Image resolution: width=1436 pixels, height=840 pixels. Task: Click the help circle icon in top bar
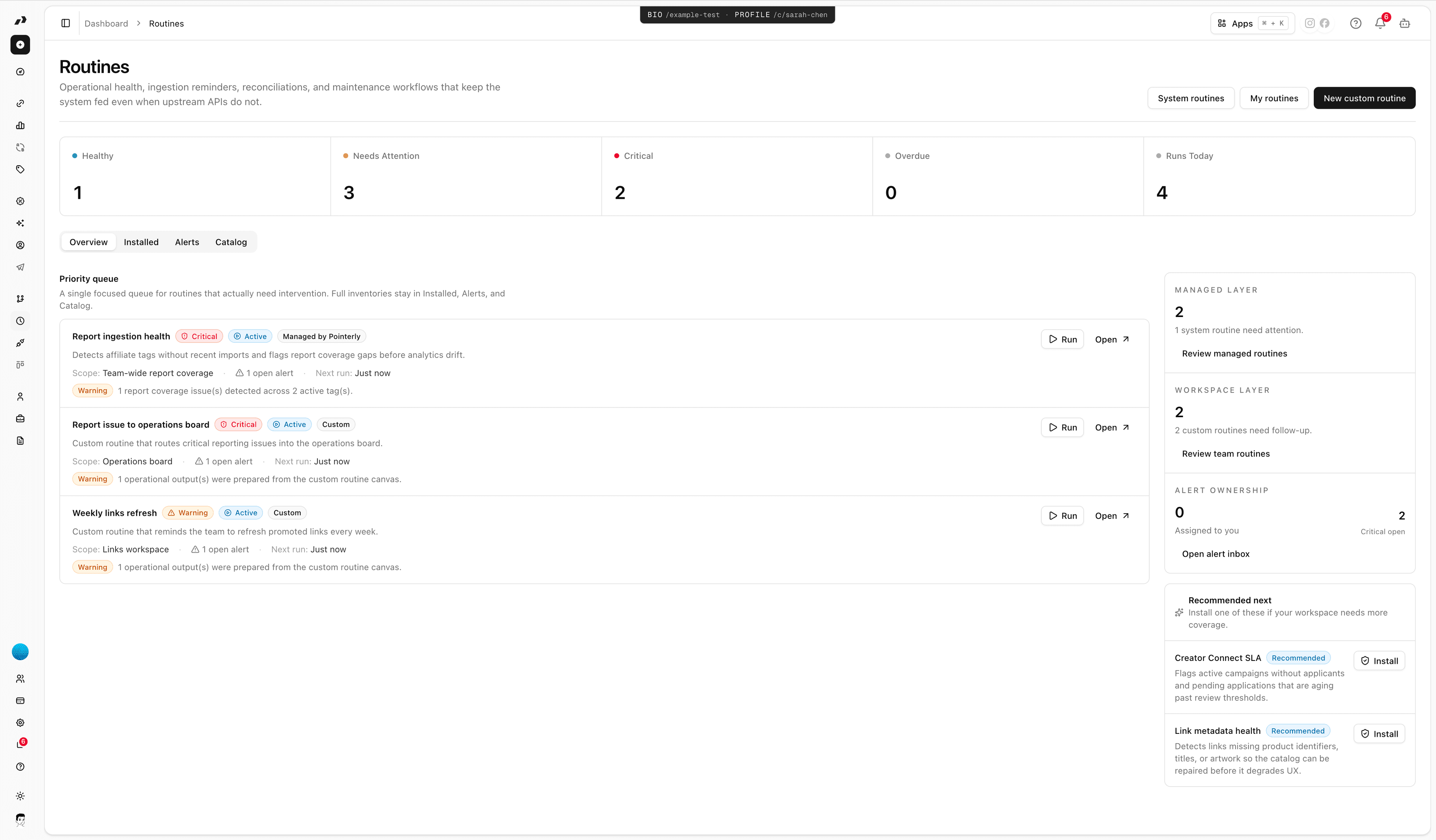1356,23
